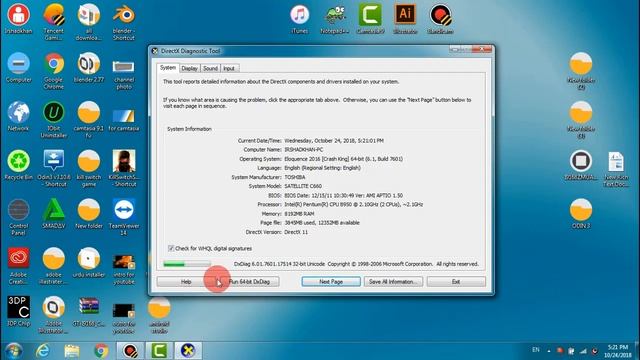640x360 pixels.
Task: Open the camtasia 9.1 folder icon
Action: 89,120
